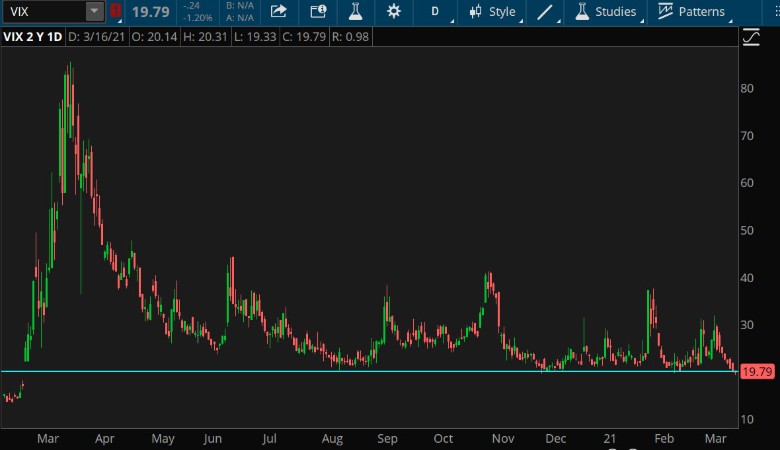Click the red 19.79 price bubble on axis
The height and width of the screenshot is (450, 780).
[757, 371]
